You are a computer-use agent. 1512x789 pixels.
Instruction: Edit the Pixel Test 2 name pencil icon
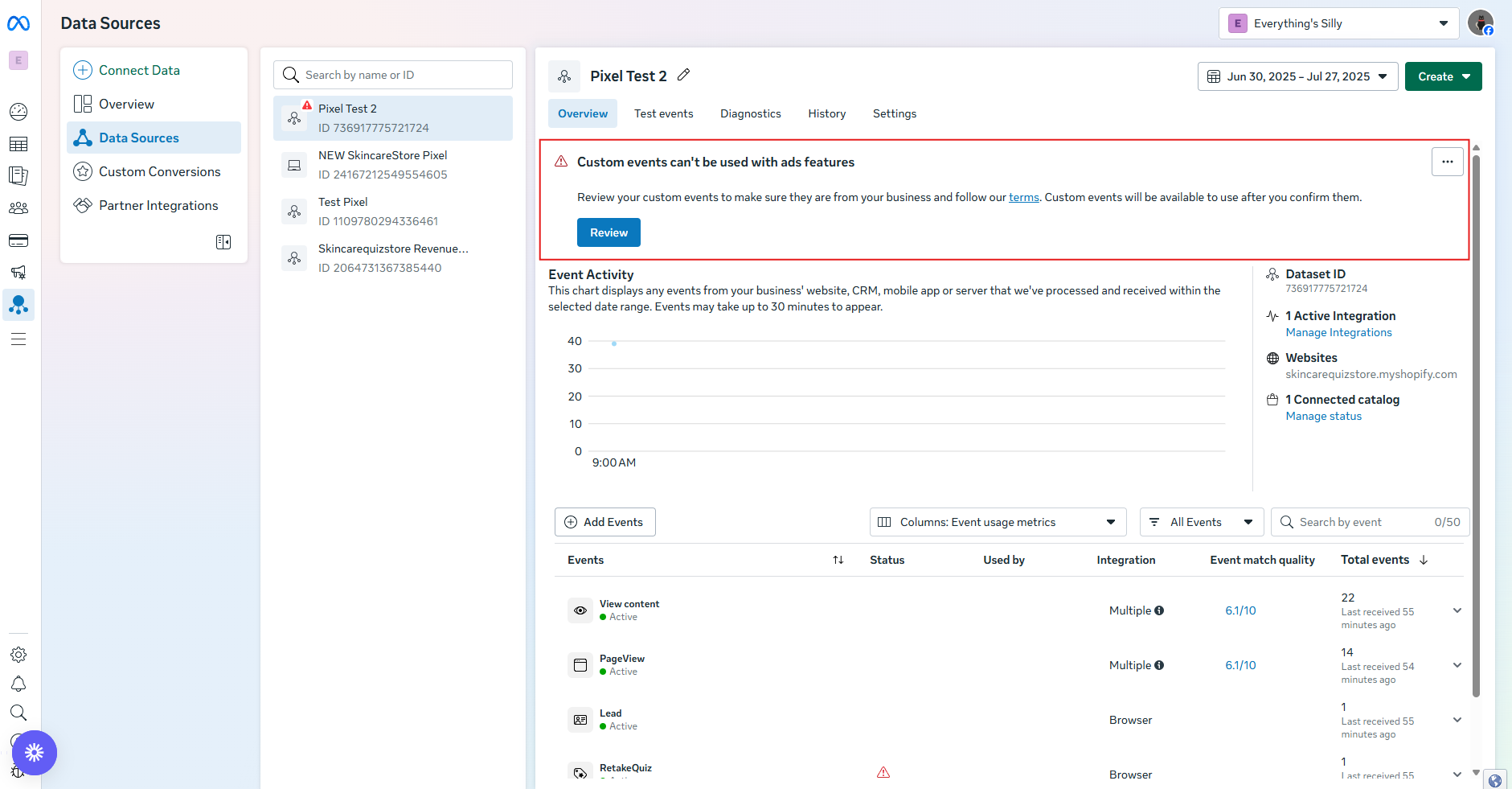click(x=684, y=75)
